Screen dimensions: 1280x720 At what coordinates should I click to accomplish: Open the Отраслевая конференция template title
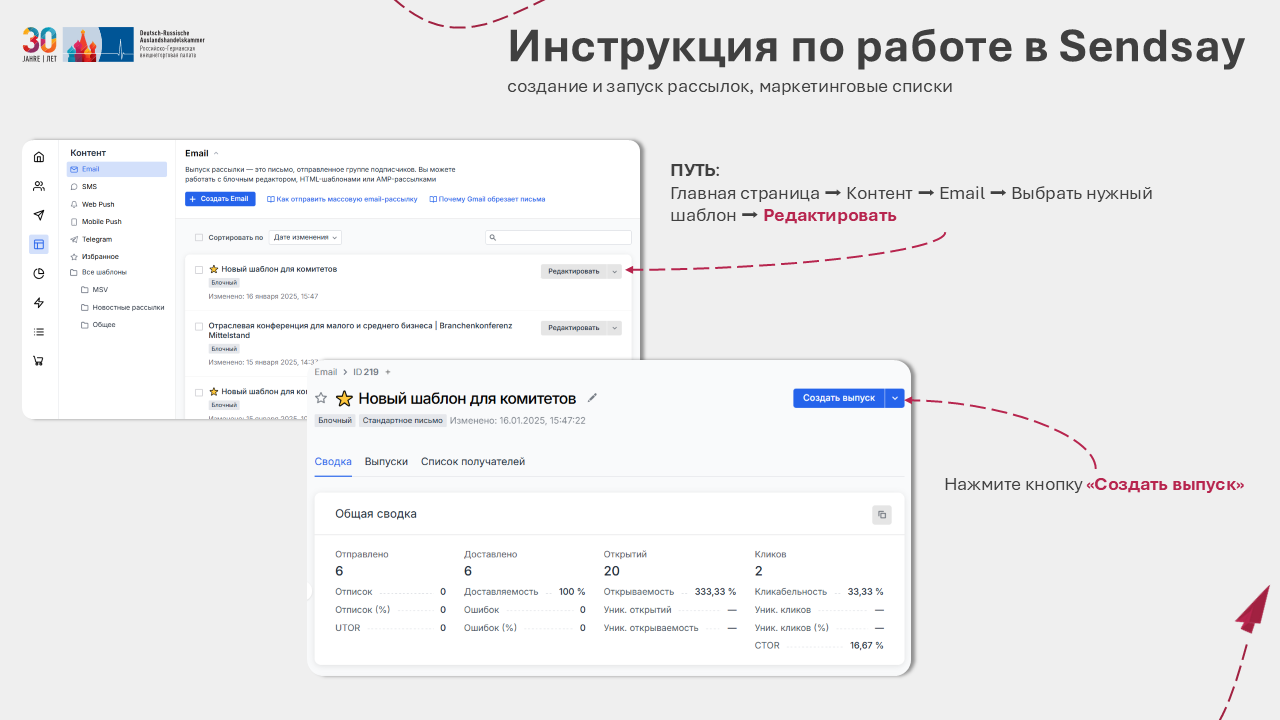click(x=360, y=330)
